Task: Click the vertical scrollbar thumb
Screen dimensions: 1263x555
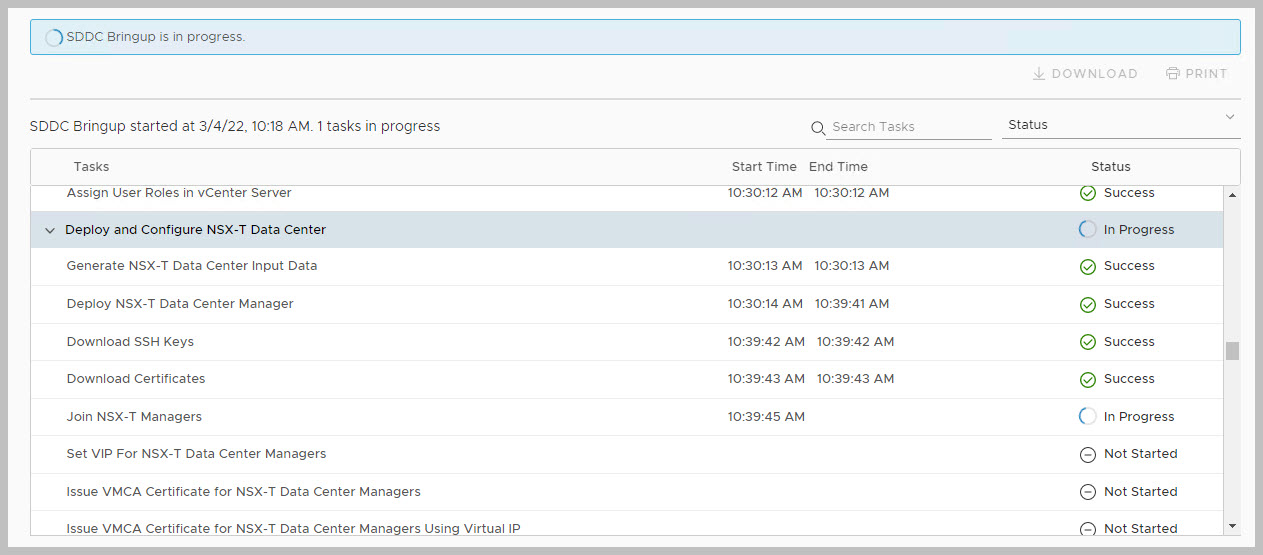Action: click(1232, 351)
